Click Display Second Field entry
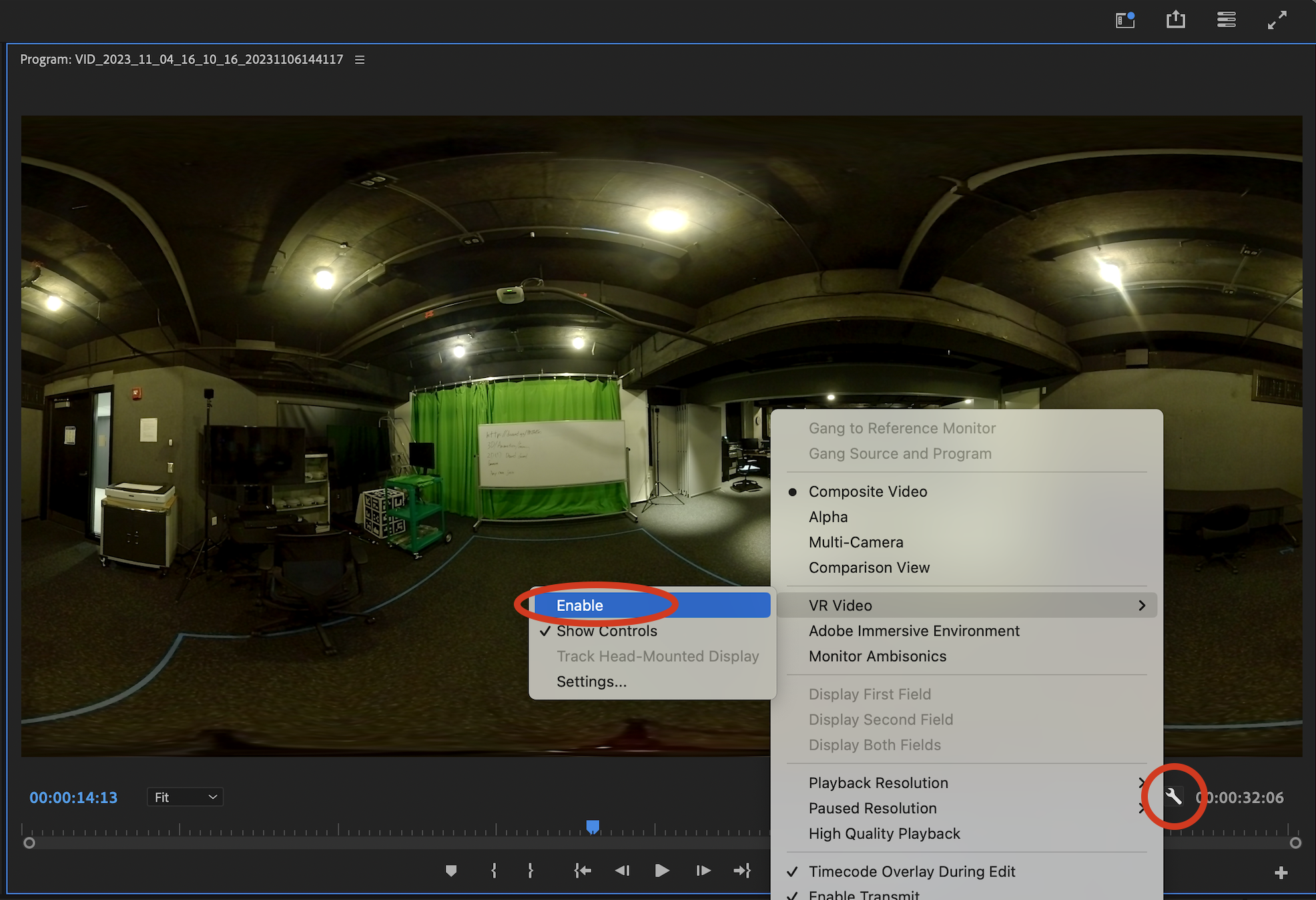 click(x=966, y=719)
